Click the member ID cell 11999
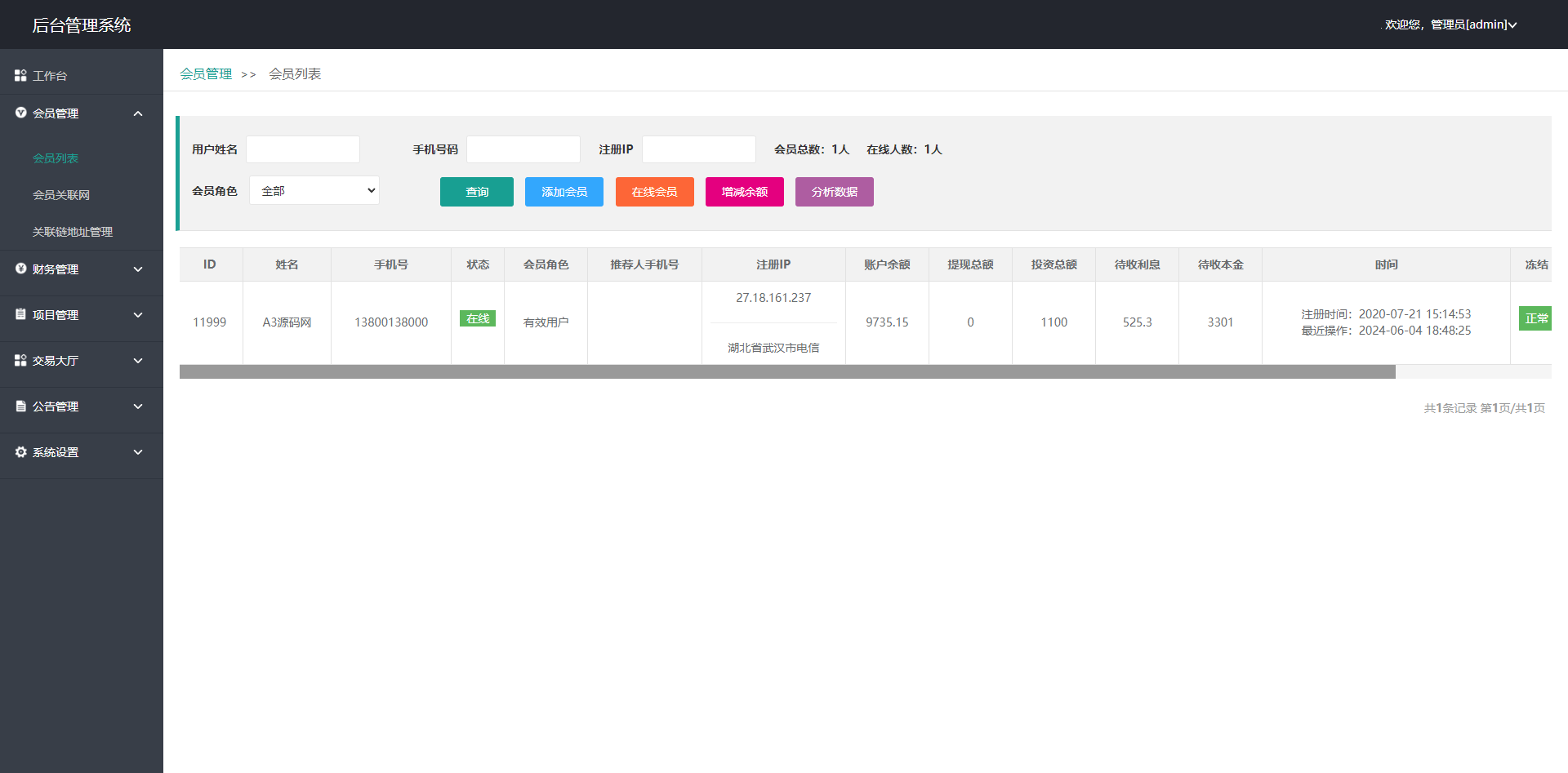This screenshot has height=773, width=1568. point(210,322)
